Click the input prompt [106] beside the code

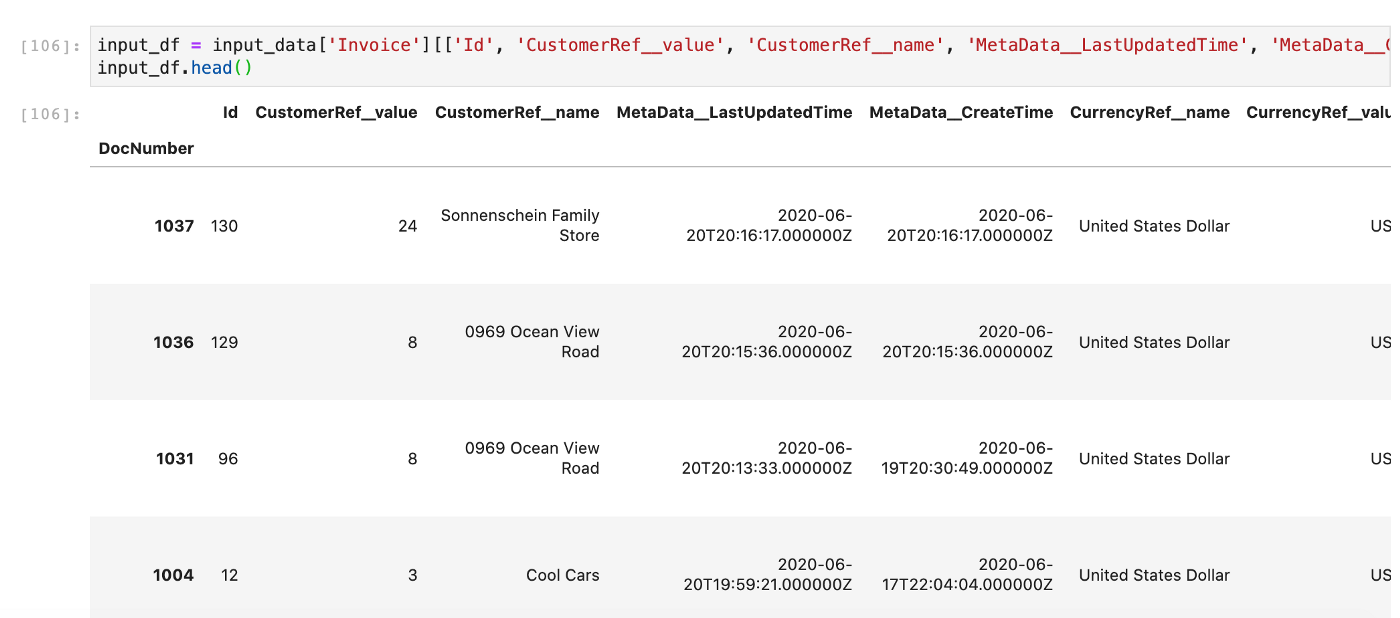50,46
